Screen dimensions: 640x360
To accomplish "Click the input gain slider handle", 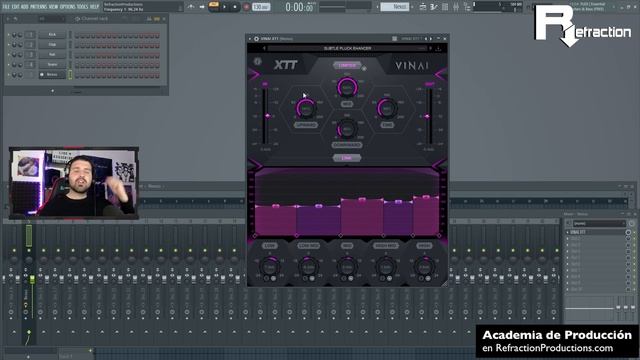I will click(x=267, y=116).
